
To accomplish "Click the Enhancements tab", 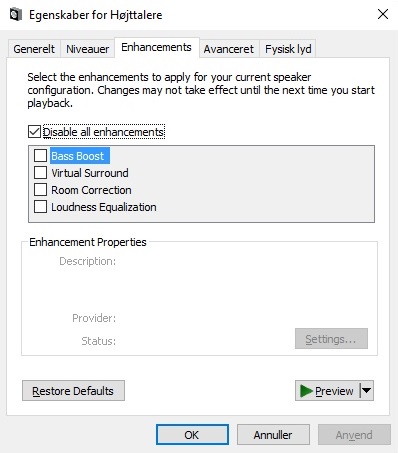I will pos(156,47).
